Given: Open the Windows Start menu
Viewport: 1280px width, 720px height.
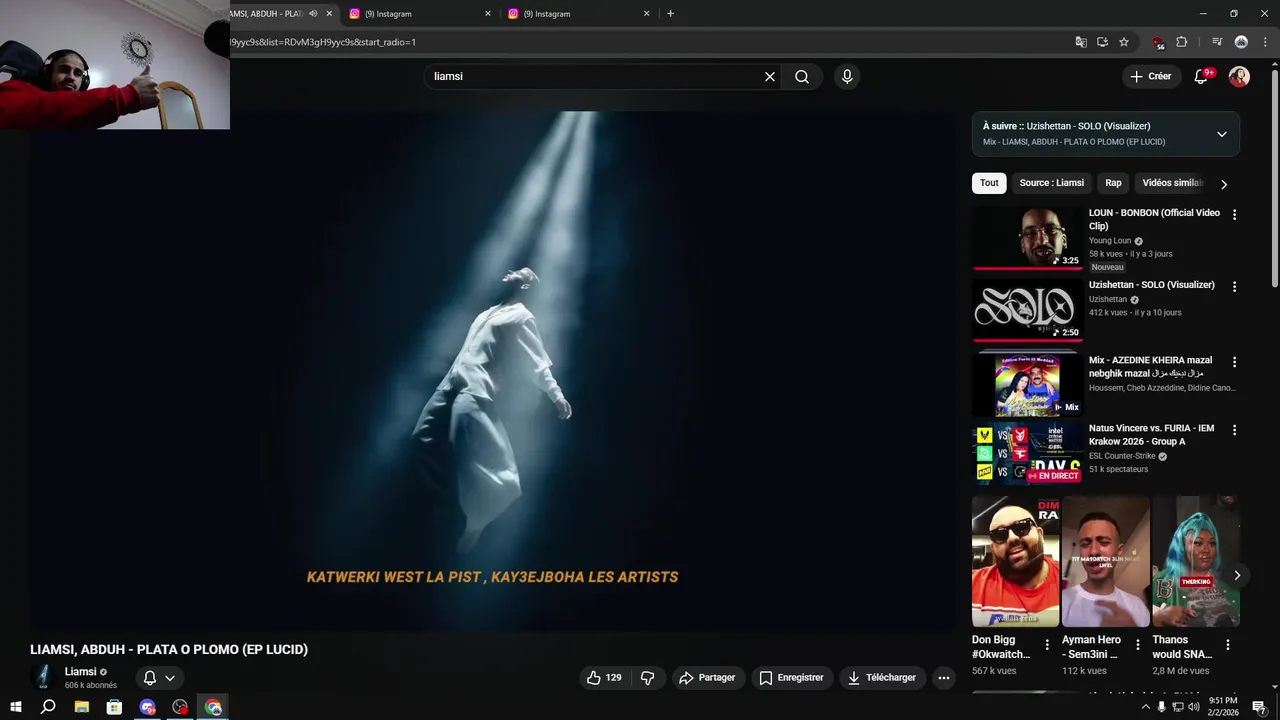Looking at the screenshot, I should pos(16,707).
